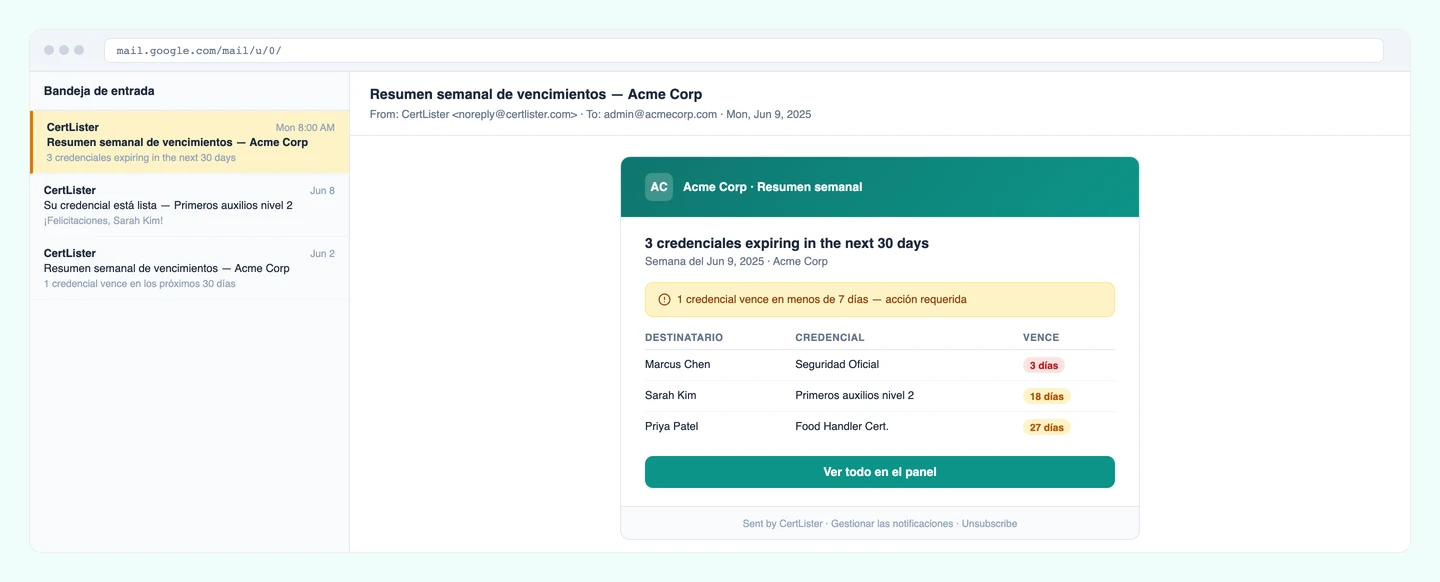Screen dimensions: 1440x582
Task: Click the Primeros auxilios nivel 2 table cell
Action: [x=854, y=395]
